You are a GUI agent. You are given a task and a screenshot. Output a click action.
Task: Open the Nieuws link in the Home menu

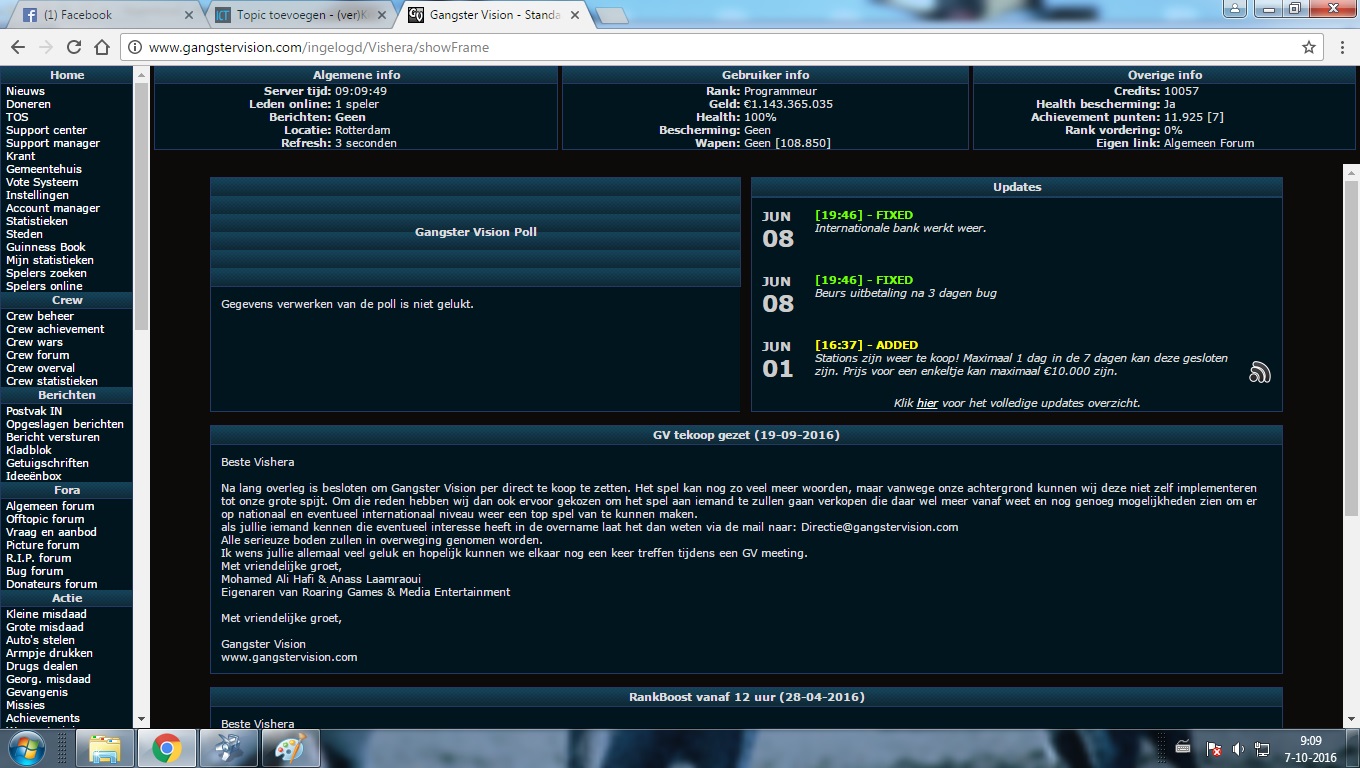tap(25, 91)
